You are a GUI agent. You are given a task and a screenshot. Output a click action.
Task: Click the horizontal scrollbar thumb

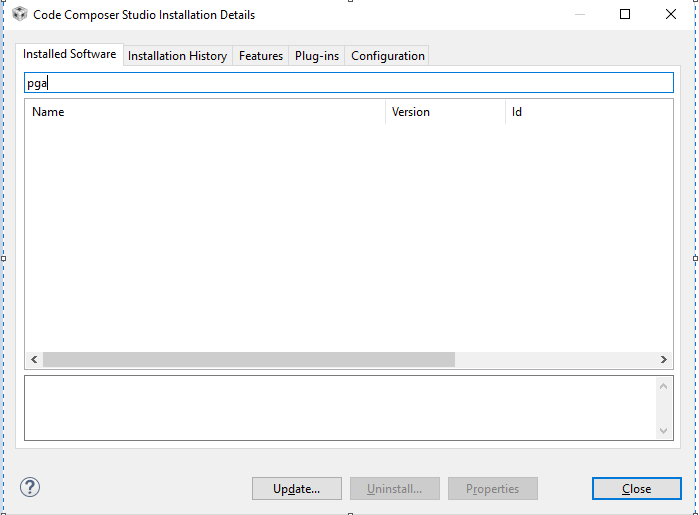pos(249,359)
